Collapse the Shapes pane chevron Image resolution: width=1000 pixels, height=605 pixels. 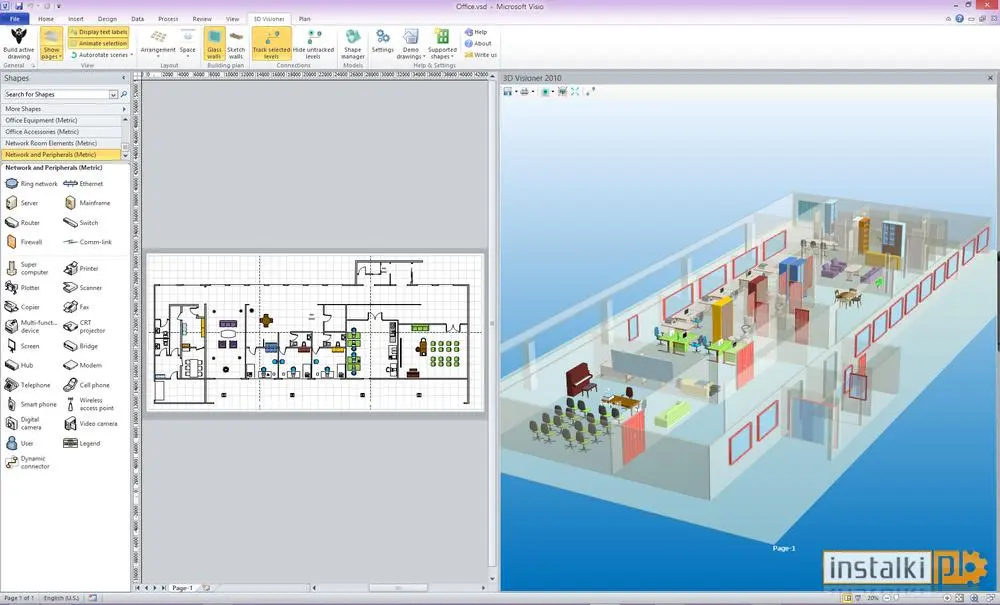(124, 78)
